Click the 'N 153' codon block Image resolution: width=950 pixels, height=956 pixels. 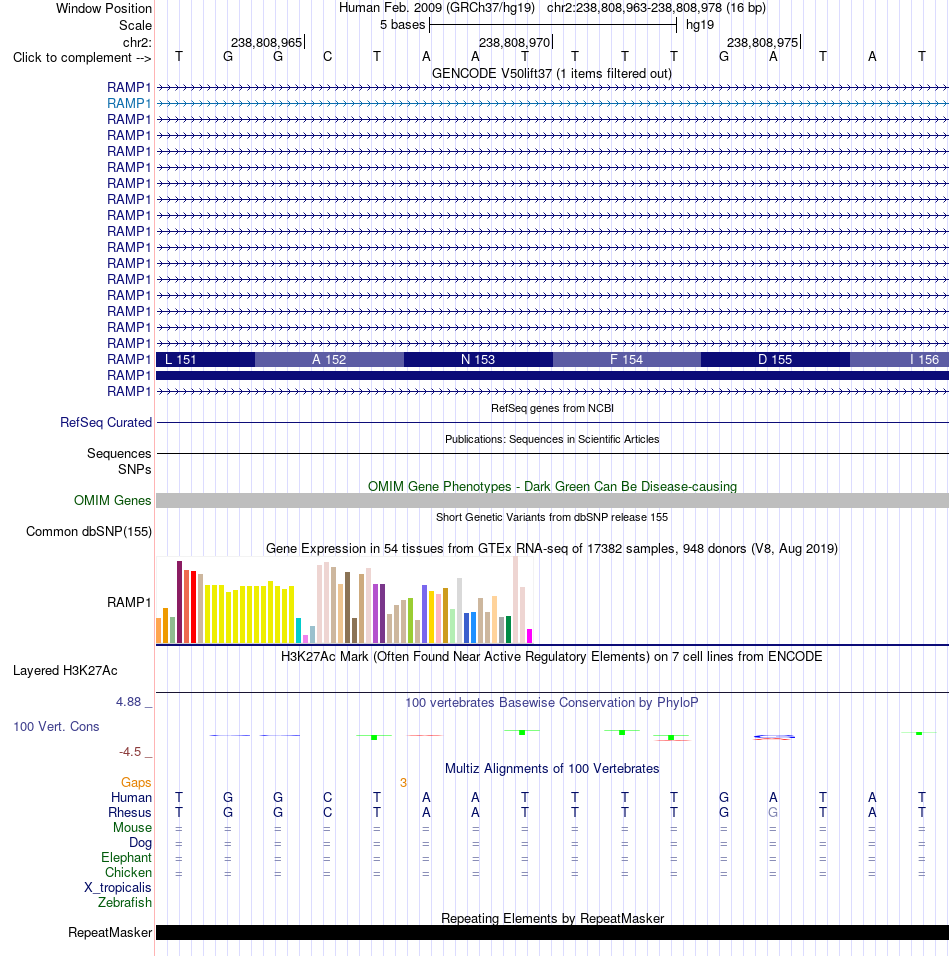[x=478, y=360]
